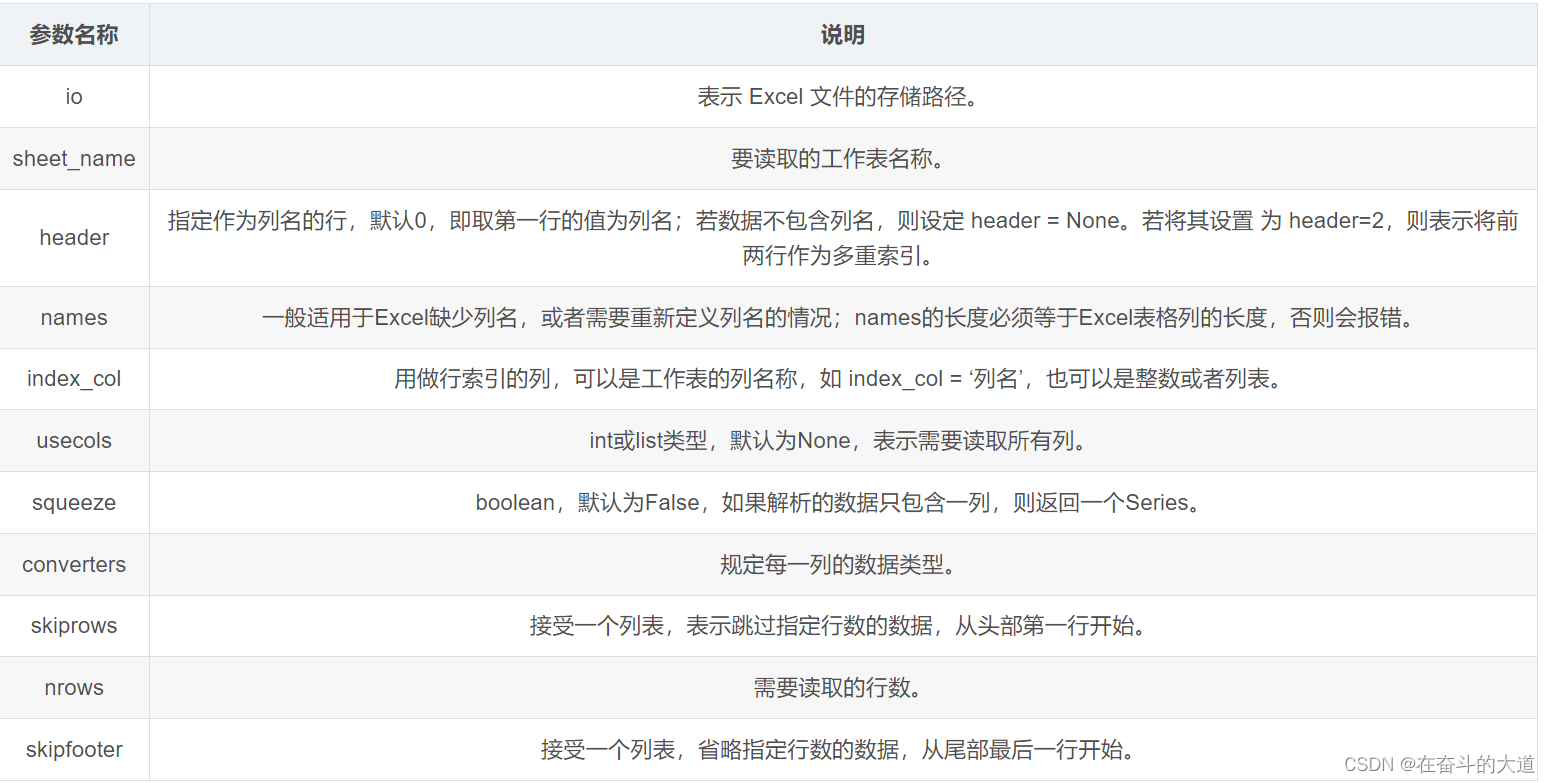1550x783 pixels.
Task: Select description '接受一个列表，表示跳过指定行数的数据'
Action: click(x=843, y=626)
